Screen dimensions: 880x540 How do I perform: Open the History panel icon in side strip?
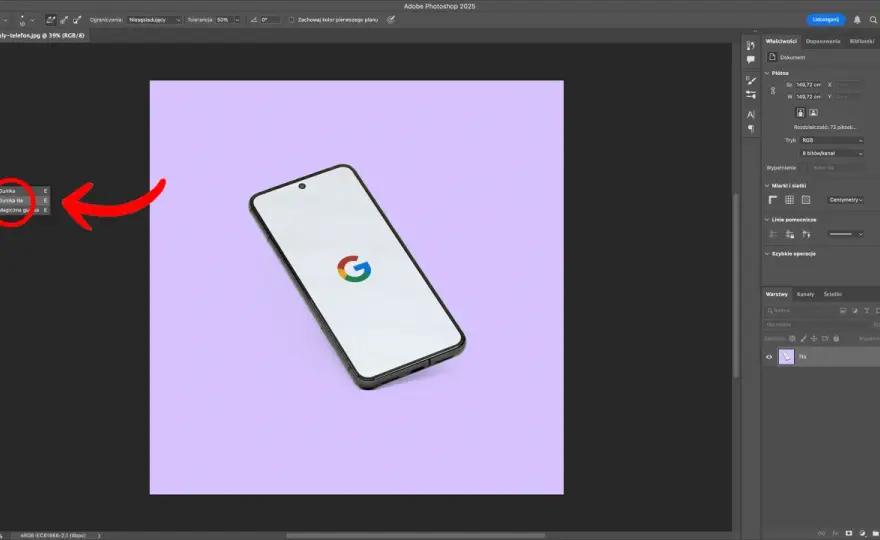750,45
